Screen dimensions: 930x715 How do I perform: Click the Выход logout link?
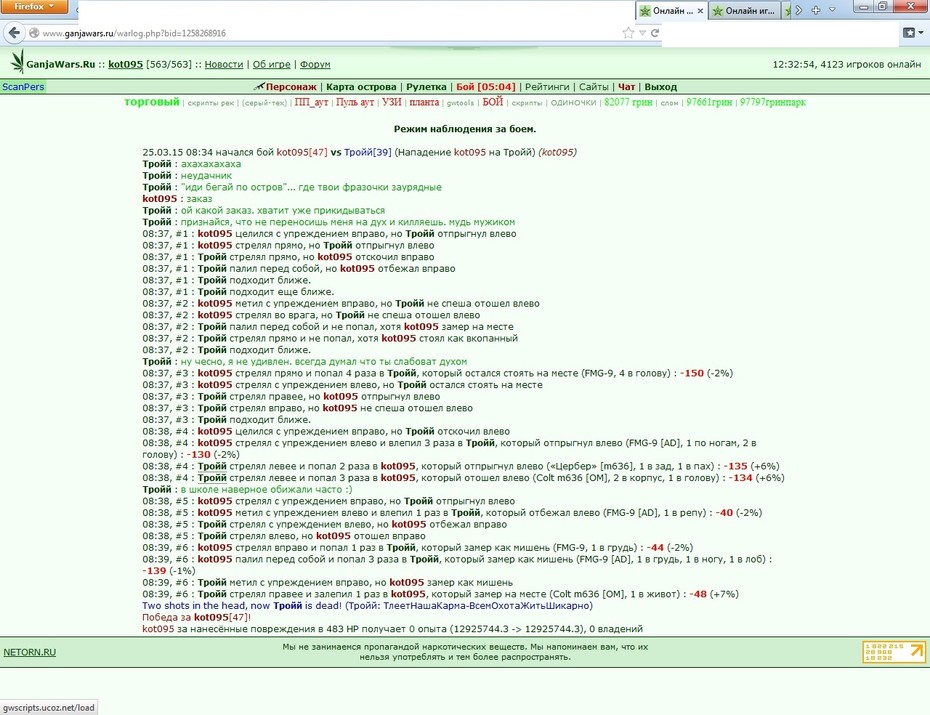(661, 87)
